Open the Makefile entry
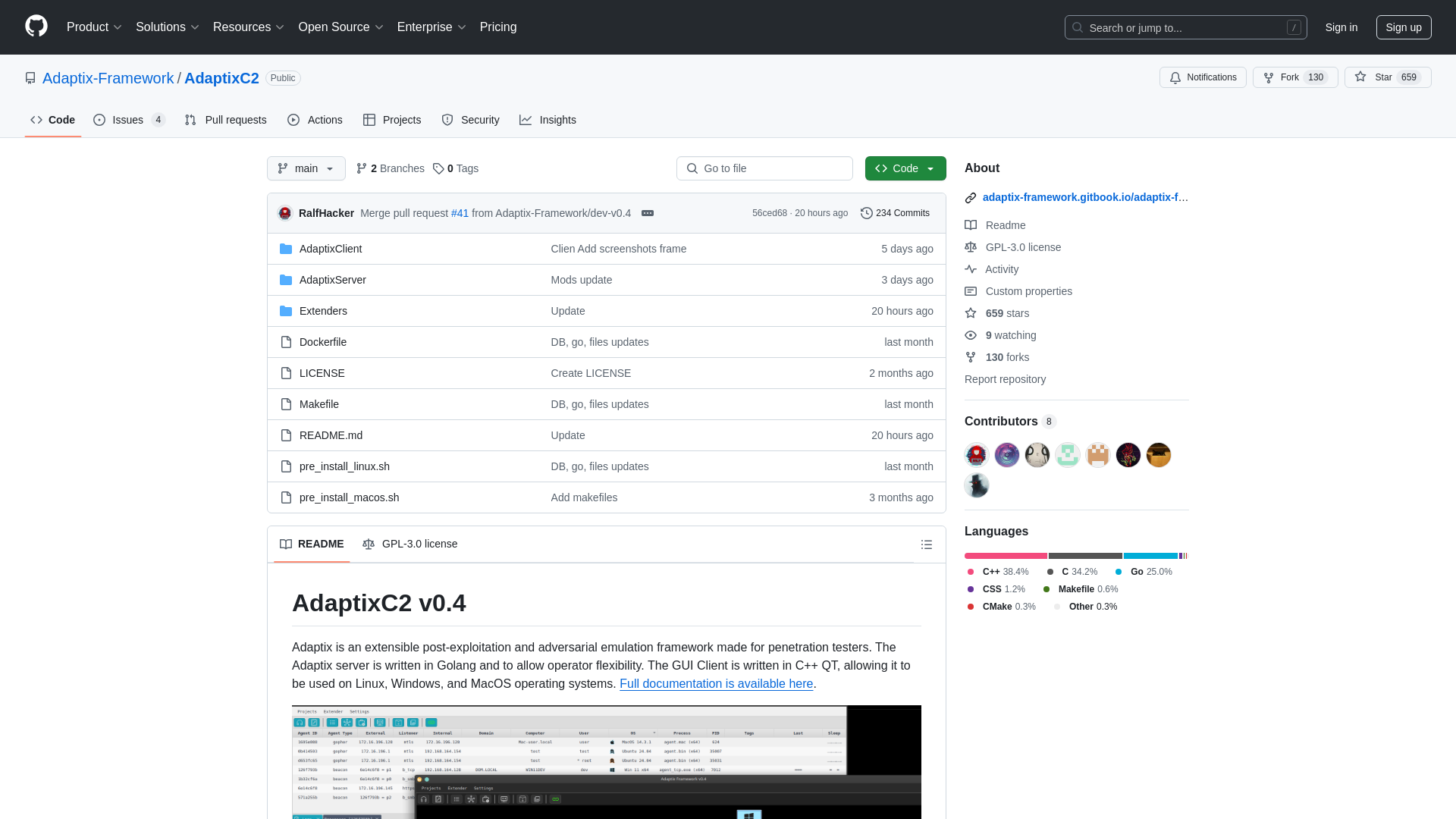The height and width of the screenshot is (819, 1456). click(x=319, y=404)
